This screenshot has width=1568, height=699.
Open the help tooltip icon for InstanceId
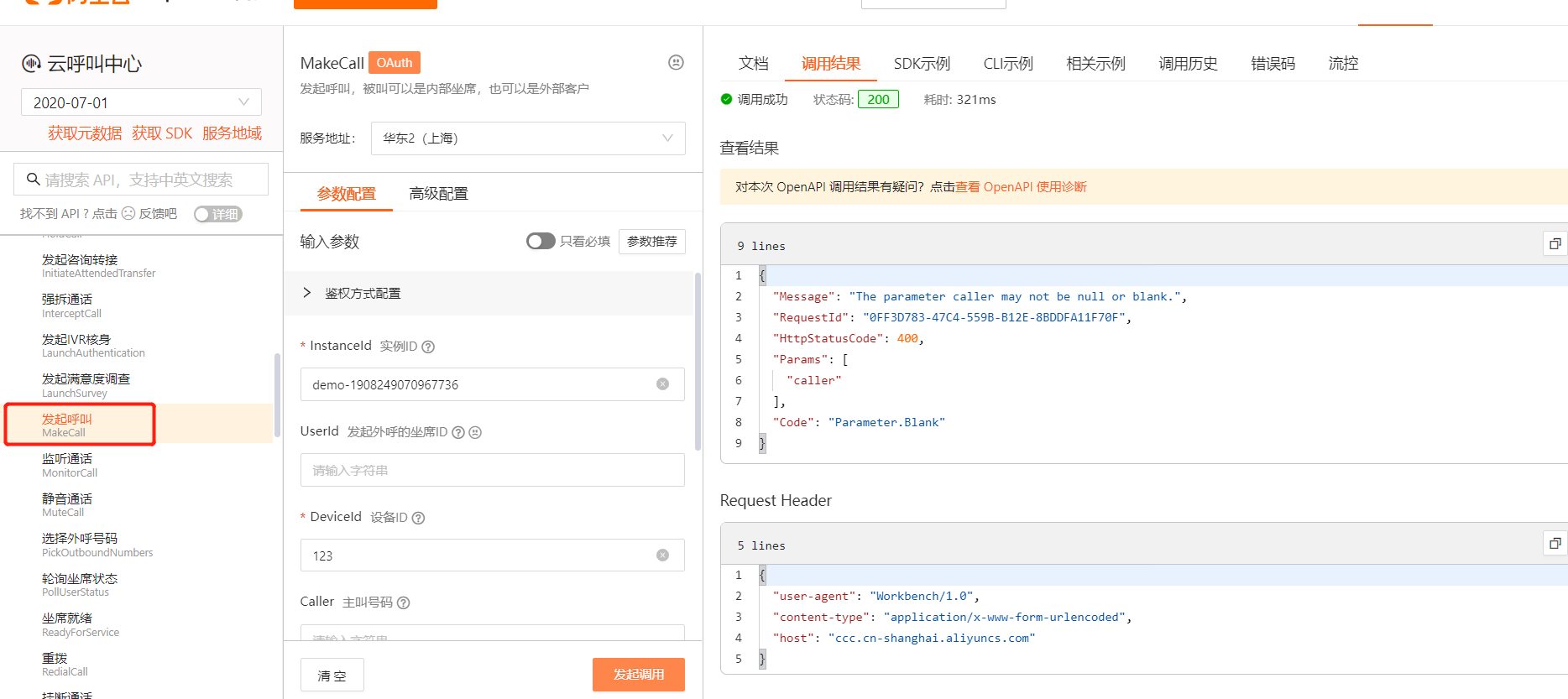coord(428,347)
